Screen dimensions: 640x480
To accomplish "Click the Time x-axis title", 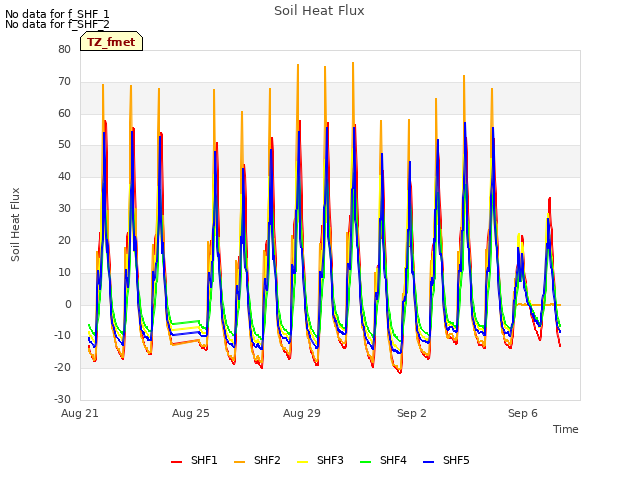I will click(x=566, y=429).
